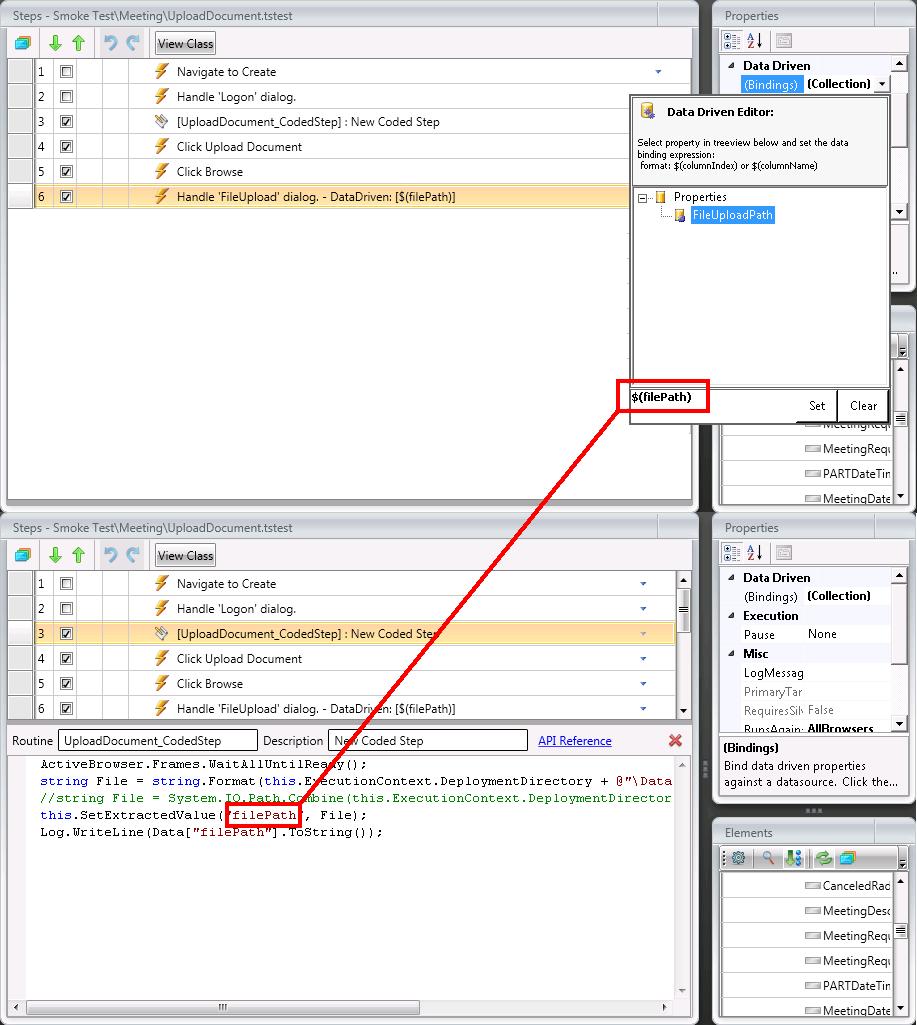Click coded step icon in lower step 3 row
This screenshot has width=917, height=1025.
click(x=161, y=633)
